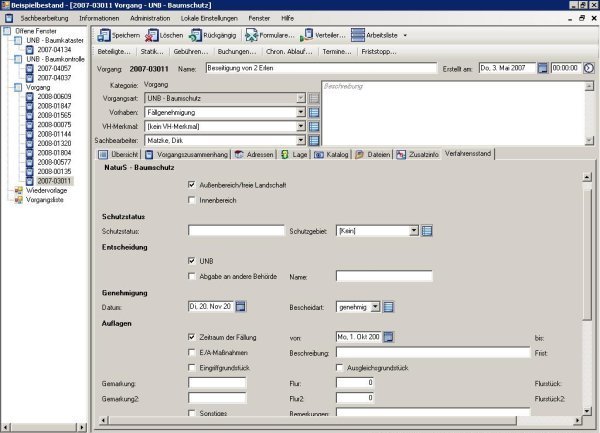The image size is (600, 433).
Task: Open Formulare from the toolbar icon
Action: click(x=251, y=35)
